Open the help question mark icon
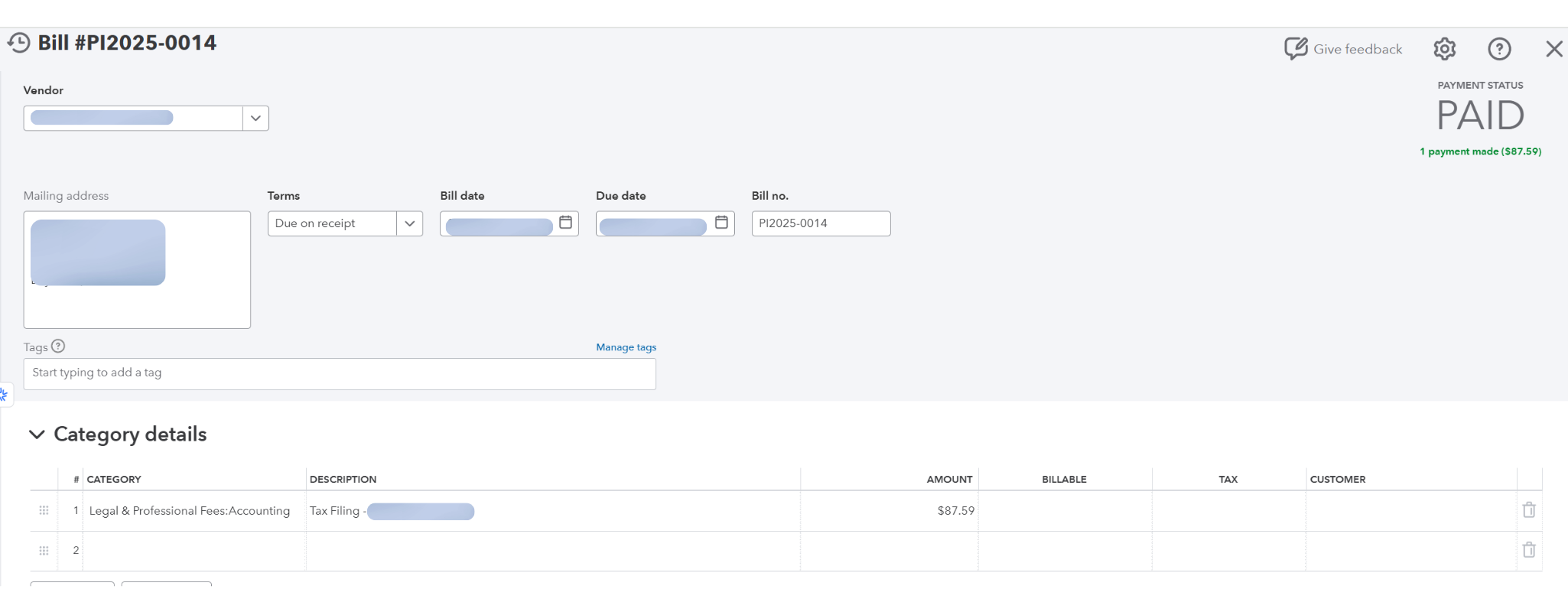The width and height of the screenshot is (1568, 612). (1499, 49)
